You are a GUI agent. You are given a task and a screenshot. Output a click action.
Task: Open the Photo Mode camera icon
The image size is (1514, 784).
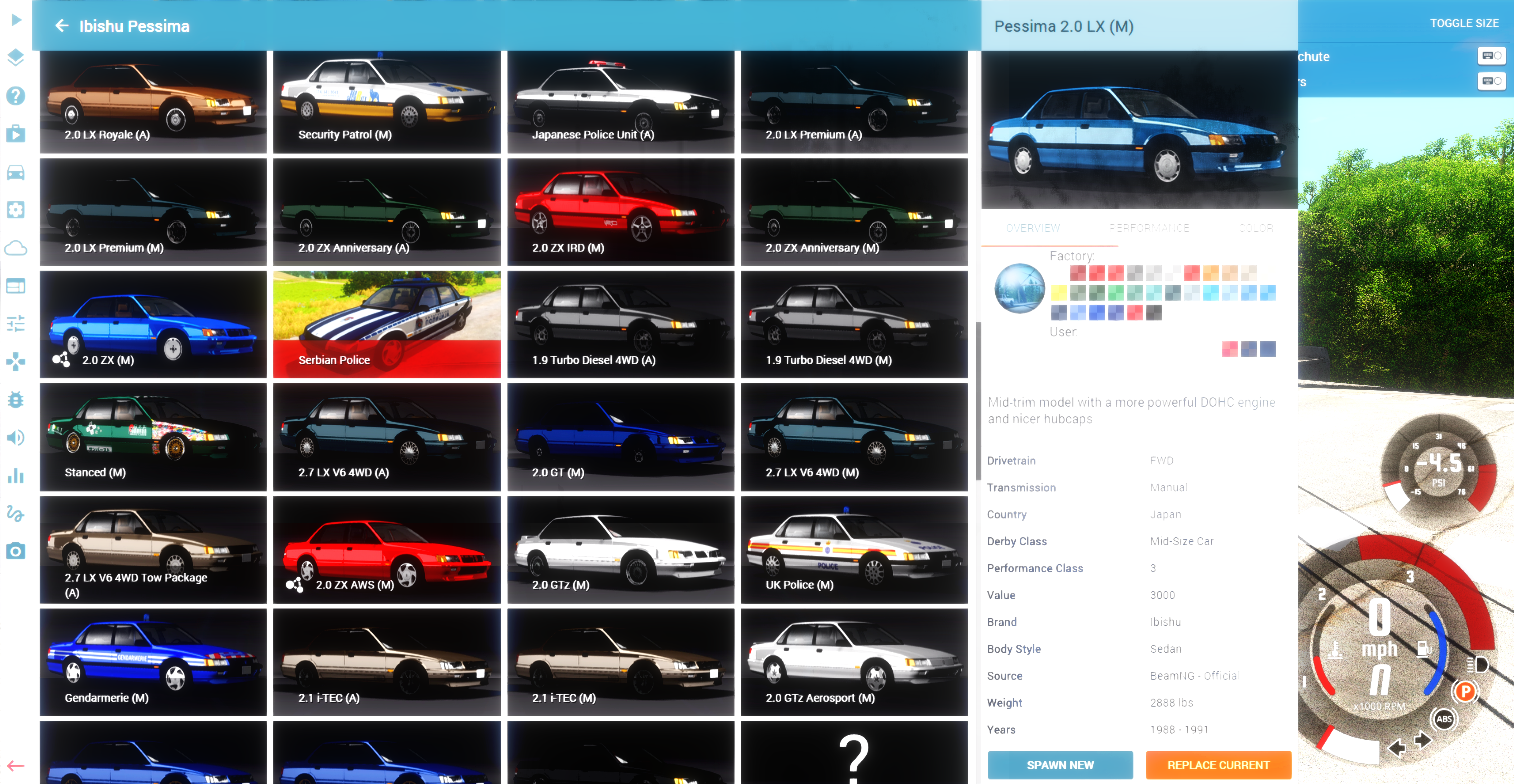(x=16, y=551)
